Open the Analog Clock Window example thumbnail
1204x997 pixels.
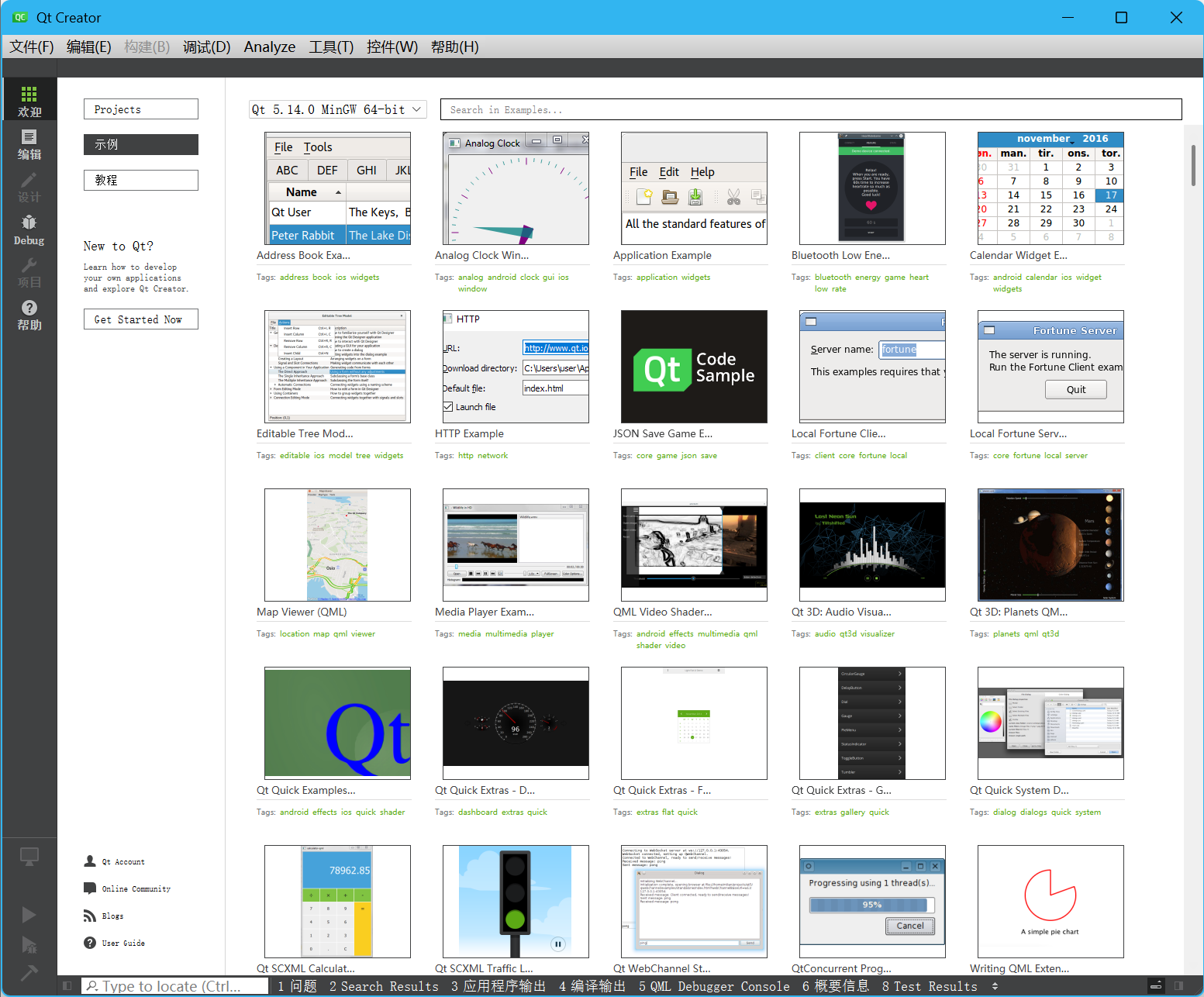pos(516,188)
